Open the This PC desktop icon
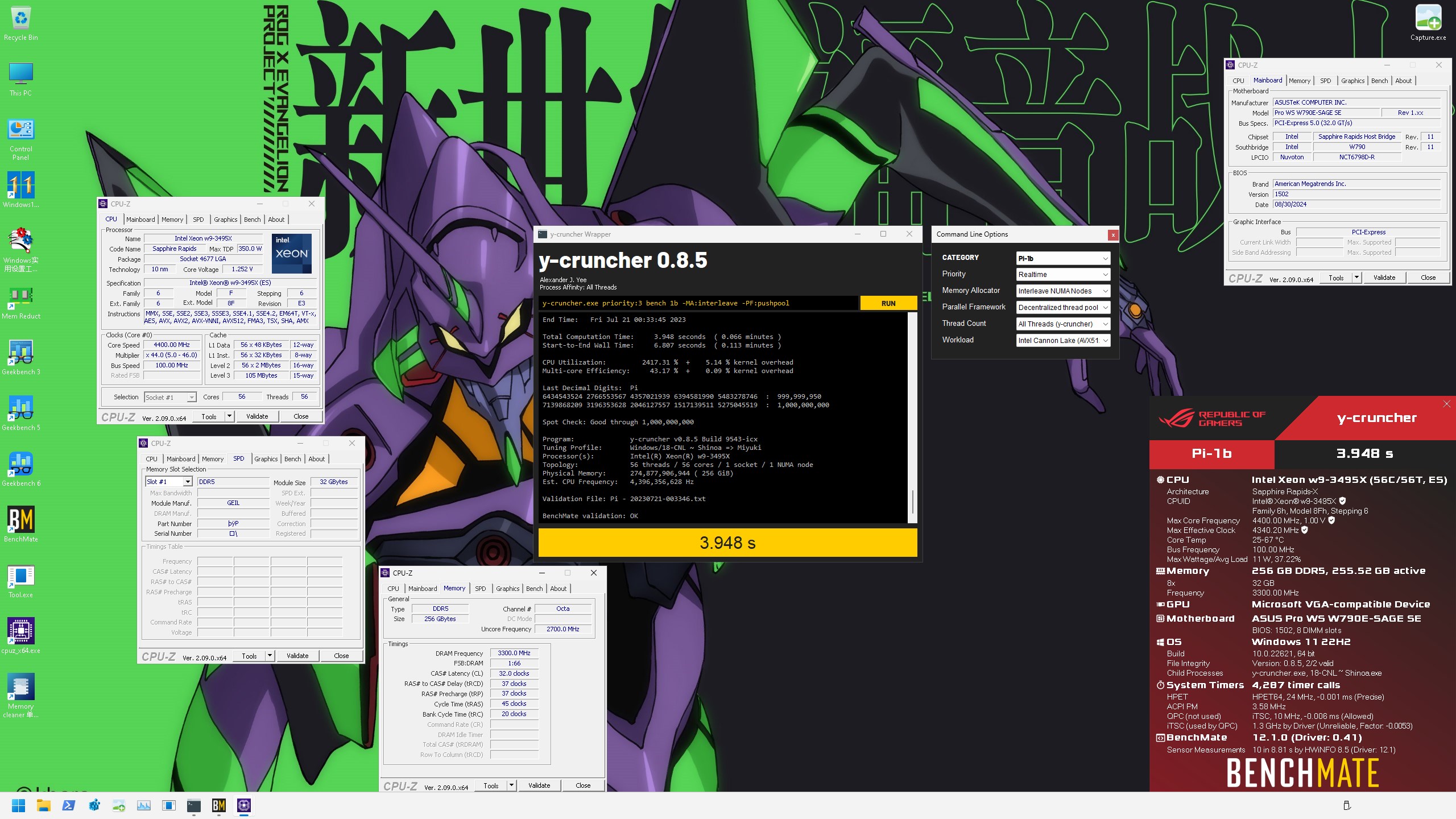Viewport: 1456px width, 819px height. (x=21, y=78)
